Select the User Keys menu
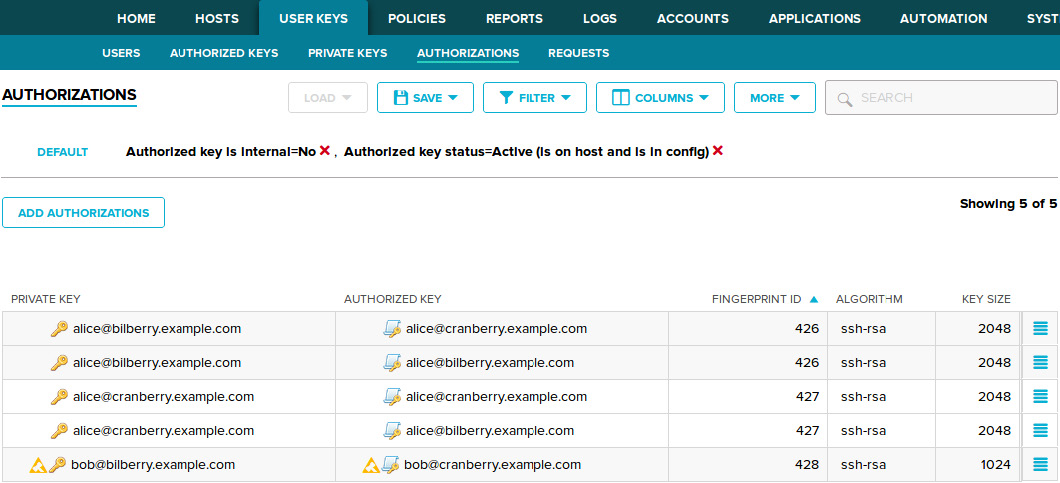Viewport: 1060px width, 483px height. point(314,18)
